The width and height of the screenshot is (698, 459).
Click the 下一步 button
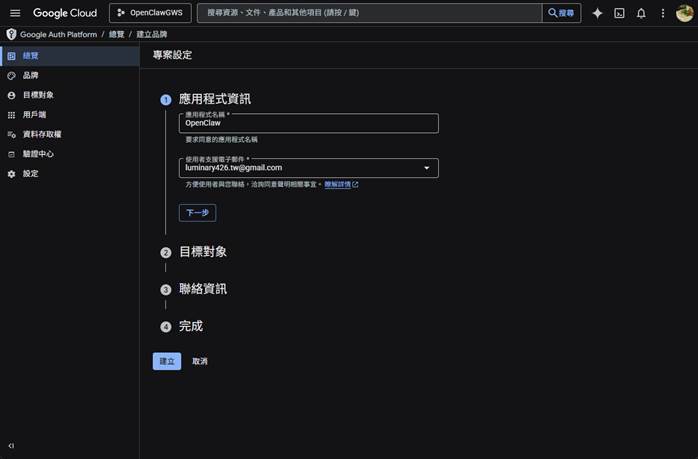point(197,213)
